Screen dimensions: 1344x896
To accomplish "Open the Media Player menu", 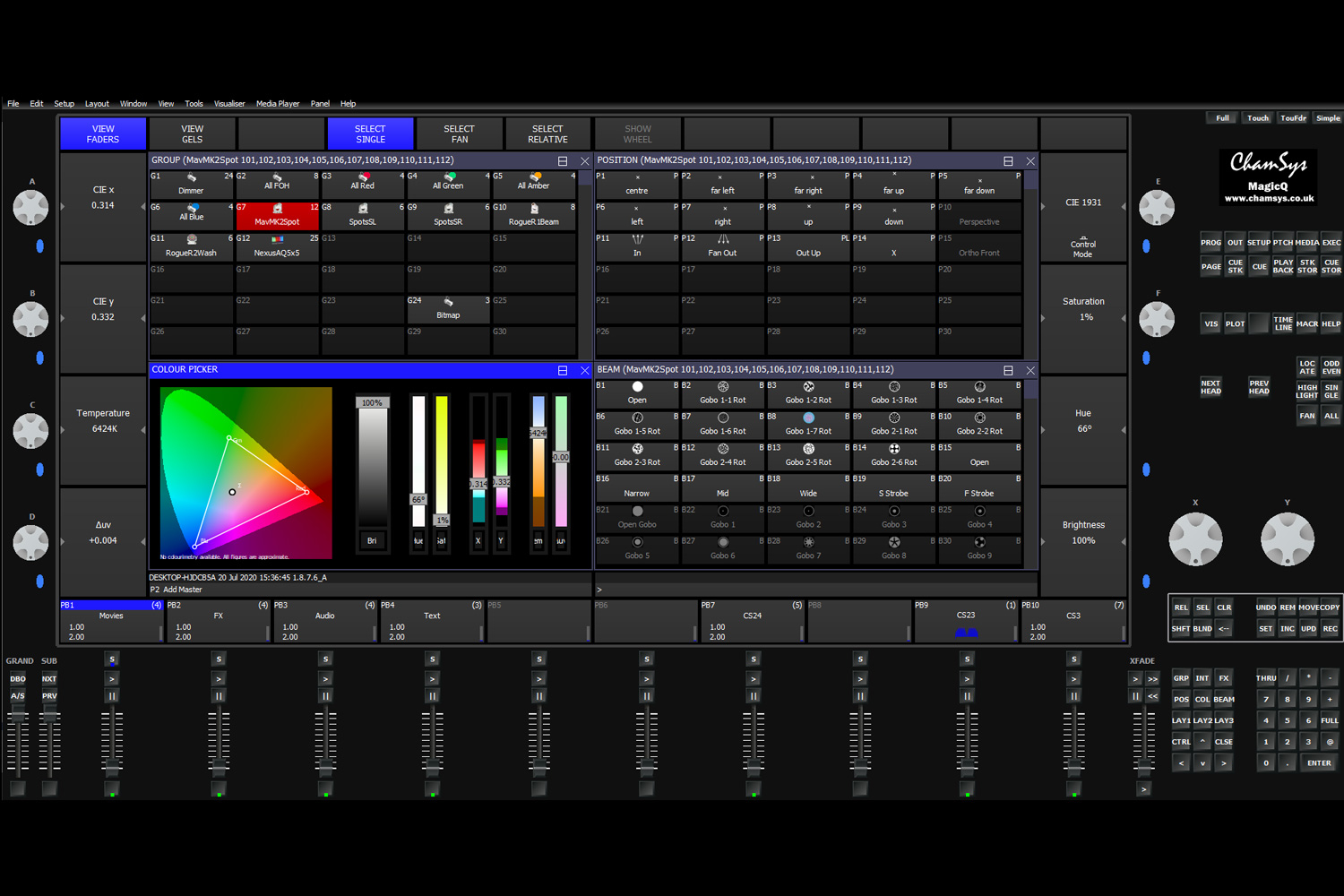I will 278,104.
